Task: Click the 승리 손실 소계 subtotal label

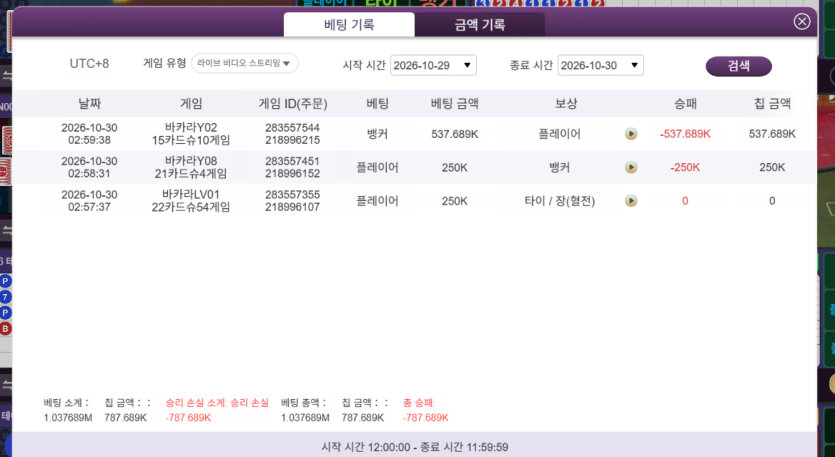Action: pyautogui.click(x=217, y=403)
